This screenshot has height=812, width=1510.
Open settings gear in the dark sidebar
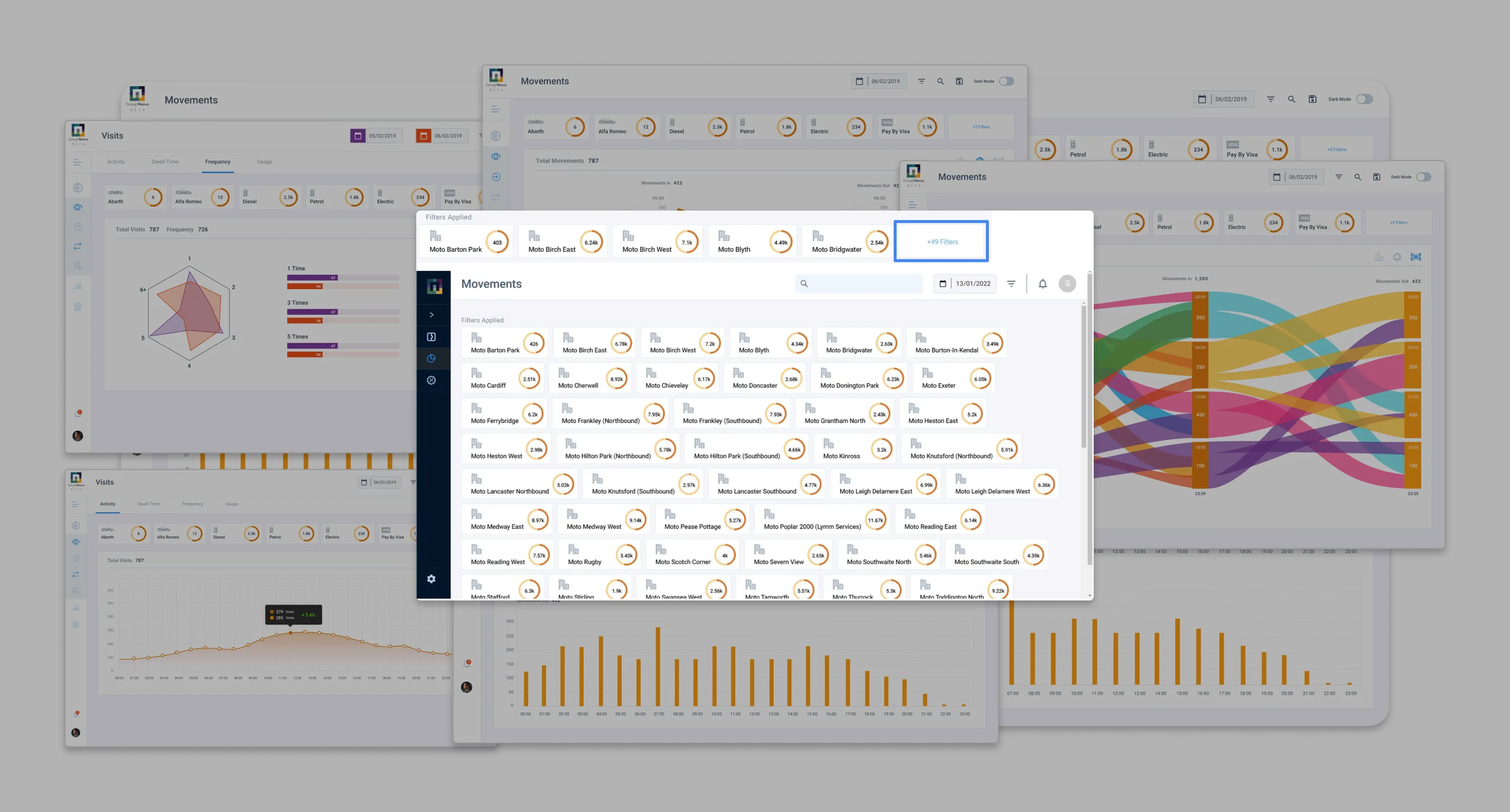coord(431,579)
